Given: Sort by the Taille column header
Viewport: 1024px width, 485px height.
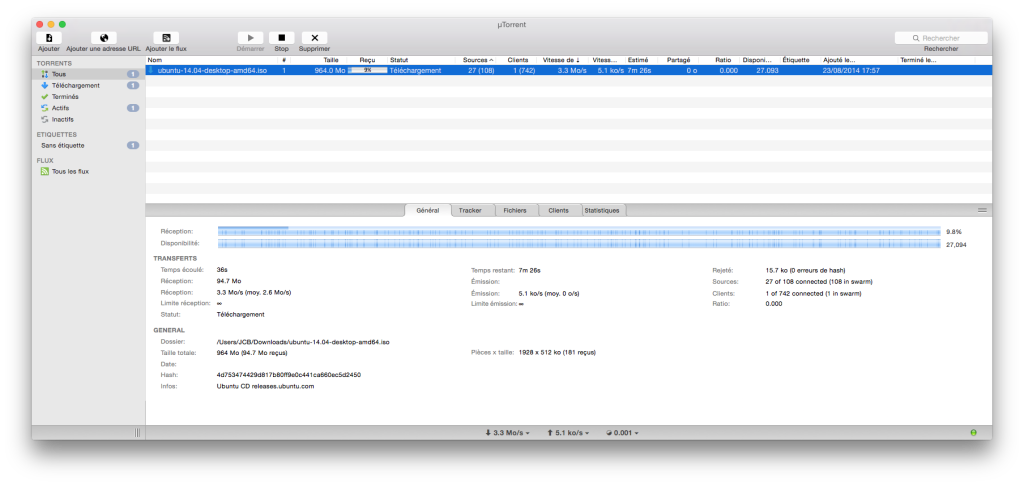Looking at the screenshot, I should pyautogui.click(x=319, y=60).
